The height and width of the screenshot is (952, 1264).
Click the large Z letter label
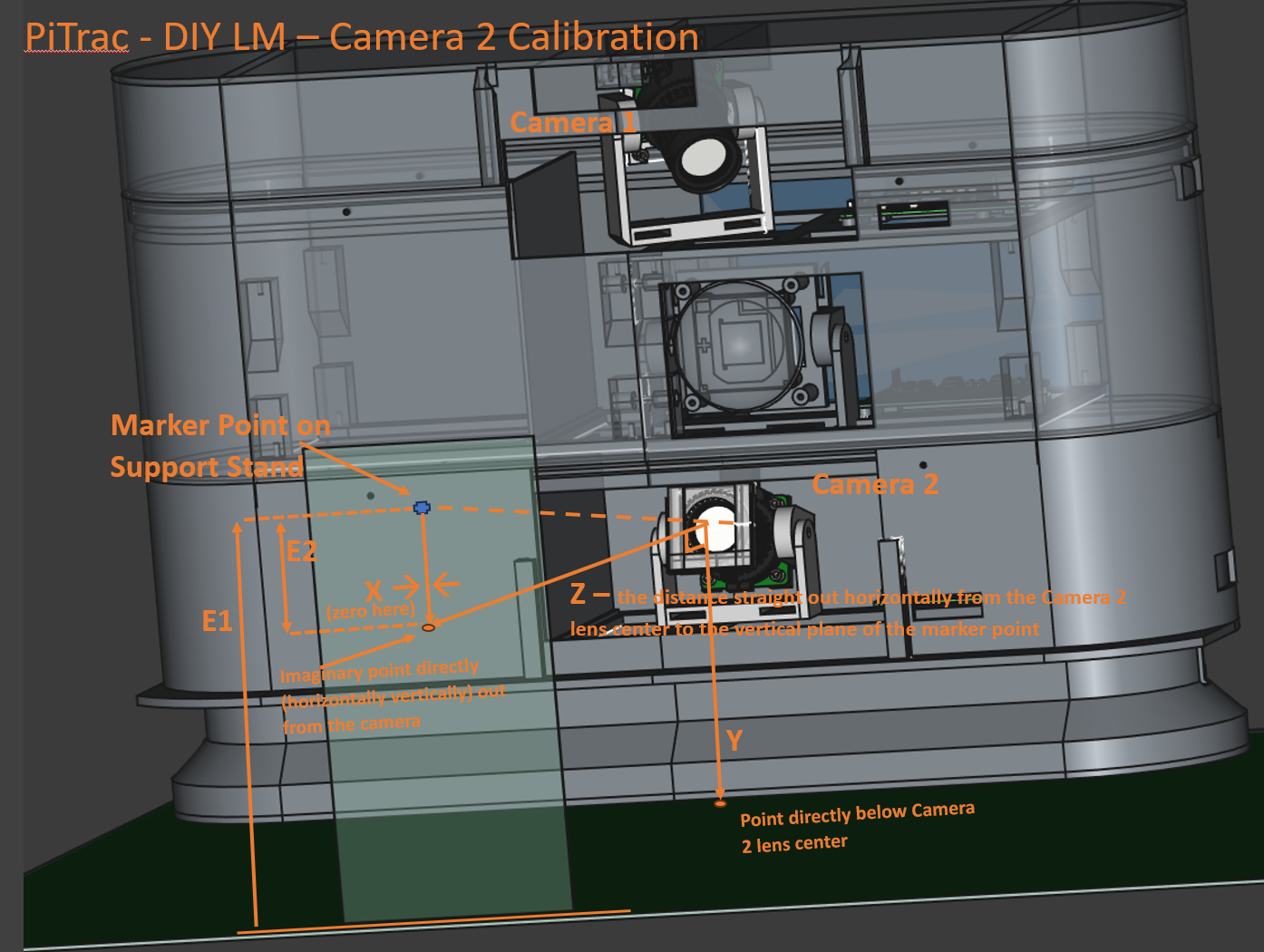pos(579,595)
